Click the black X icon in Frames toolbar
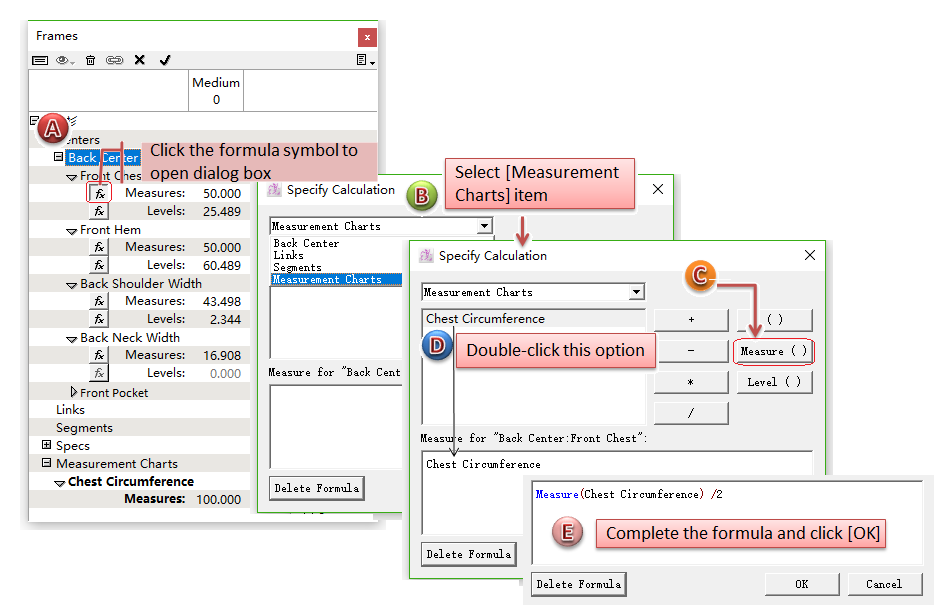Viewport: 945px width, 613px height. coord(139,60)
